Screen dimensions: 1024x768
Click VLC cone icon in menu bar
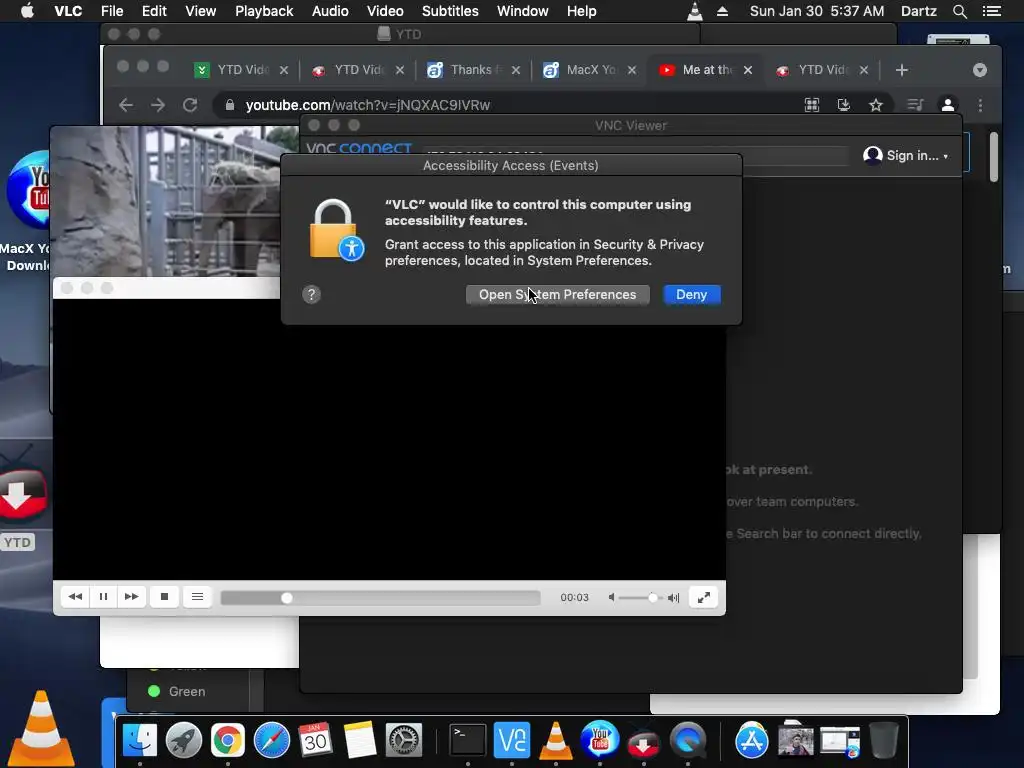[x=695, y=11]
